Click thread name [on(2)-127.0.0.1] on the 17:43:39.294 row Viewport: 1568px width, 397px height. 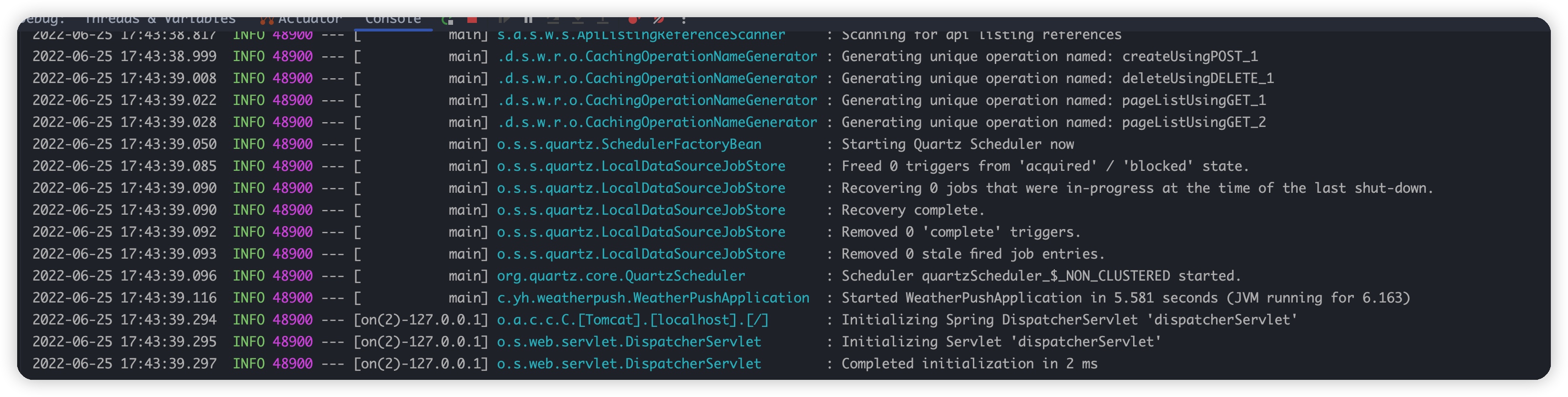tap(421, 320)
